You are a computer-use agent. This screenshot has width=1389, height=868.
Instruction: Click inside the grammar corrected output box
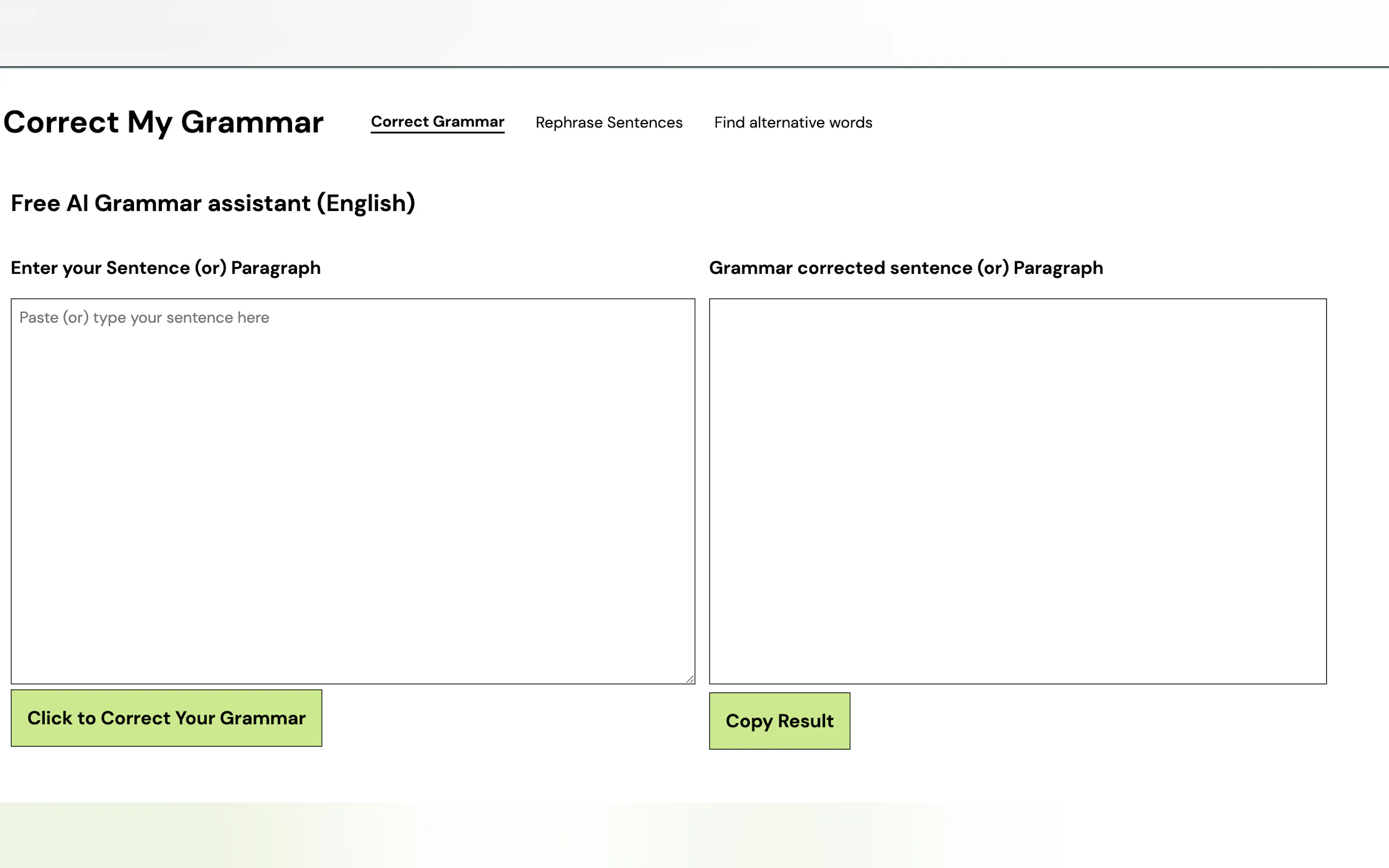click(x=1018, y=491)
